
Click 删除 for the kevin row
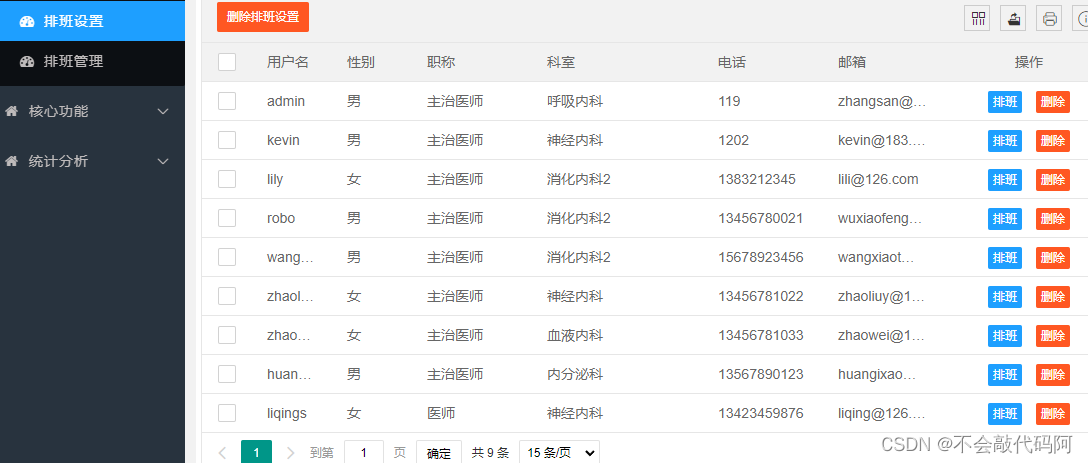pos(1053,141)
